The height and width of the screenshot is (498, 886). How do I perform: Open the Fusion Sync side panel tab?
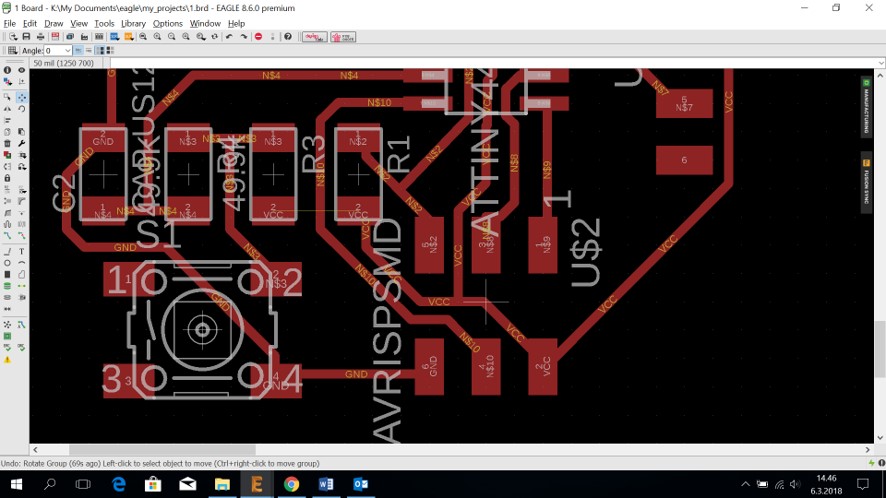pyautogui.click(x=866, y=183)
